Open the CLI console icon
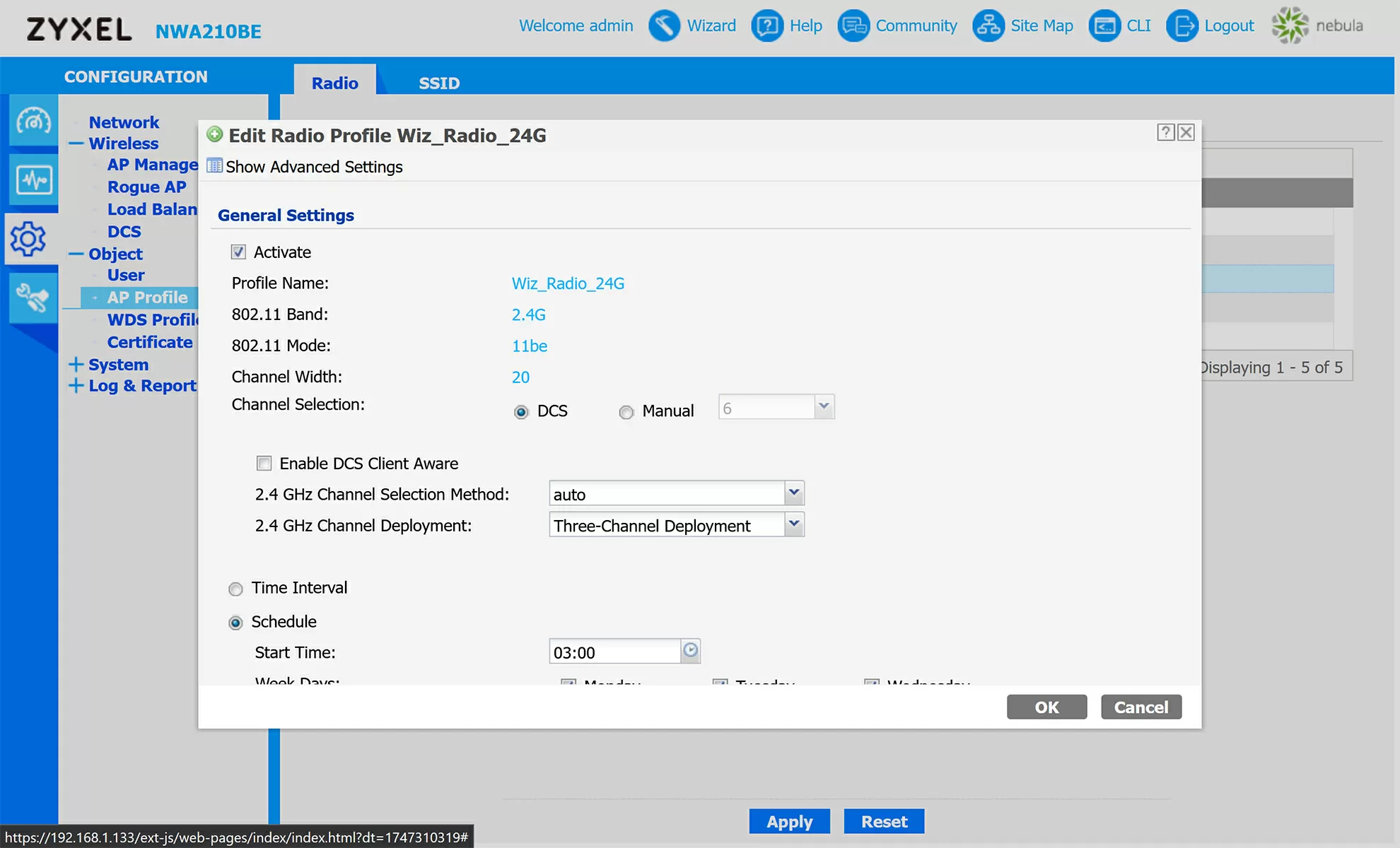Screen dimensions: 1400x848 [x=1104, y=26]
